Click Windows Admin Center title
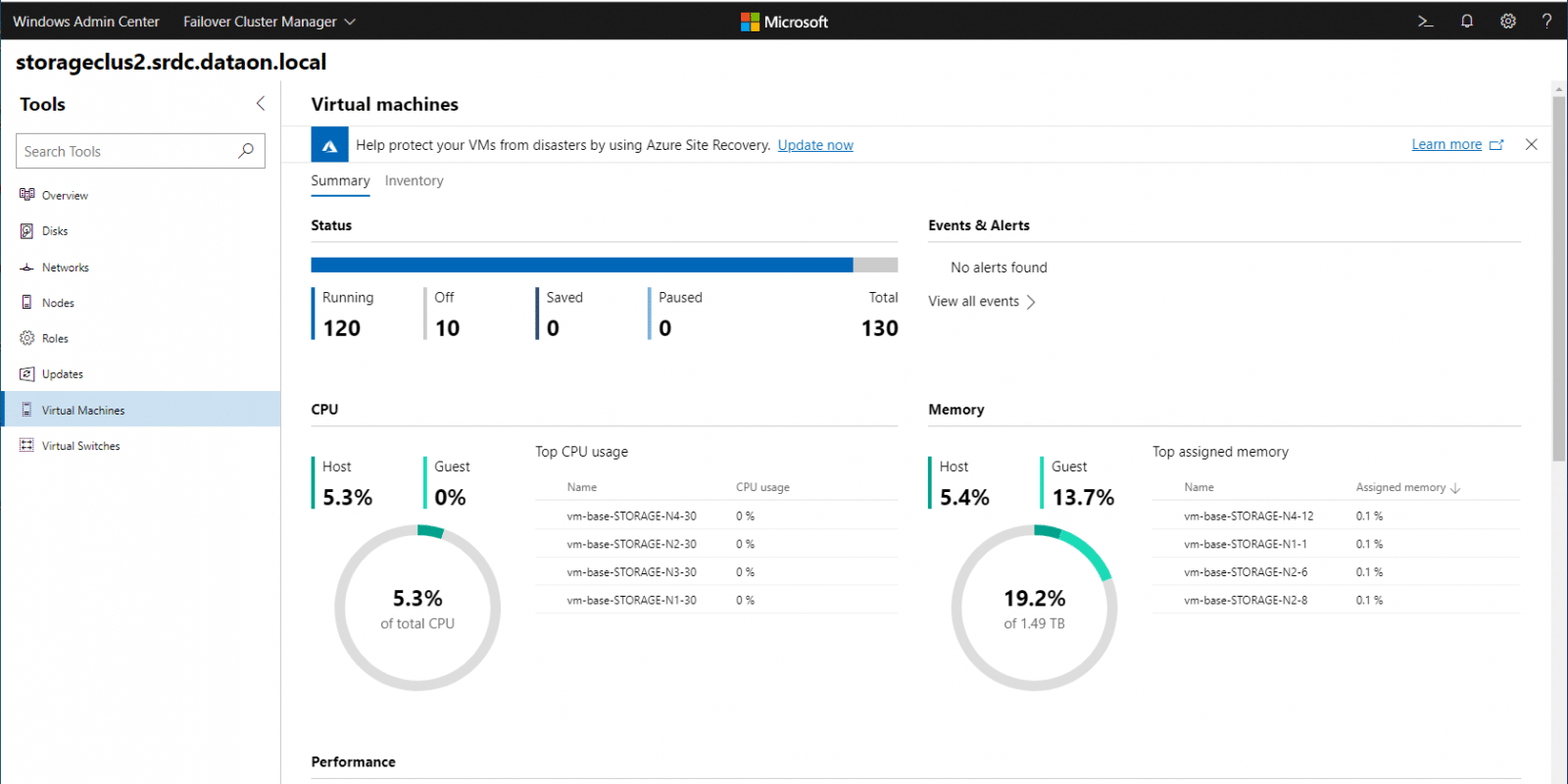The height and width of the screenshot is (784, 1568). tap(86, 22)
